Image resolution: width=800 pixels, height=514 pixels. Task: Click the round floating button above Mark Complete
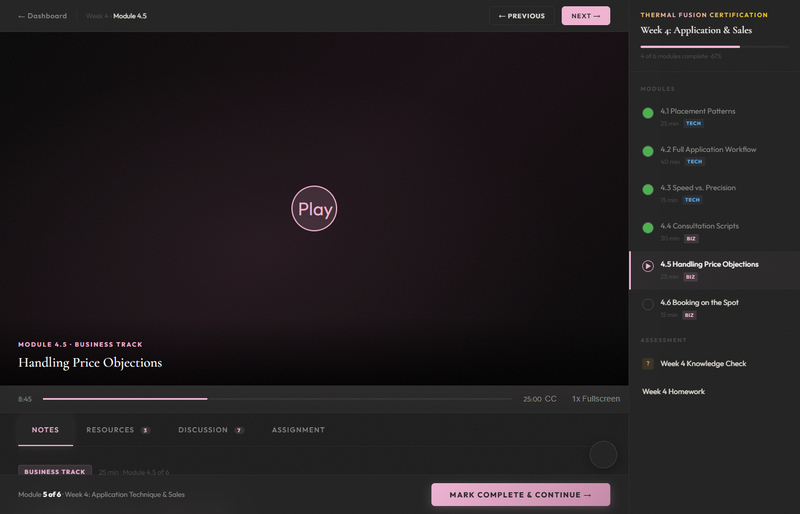(603, 454)
